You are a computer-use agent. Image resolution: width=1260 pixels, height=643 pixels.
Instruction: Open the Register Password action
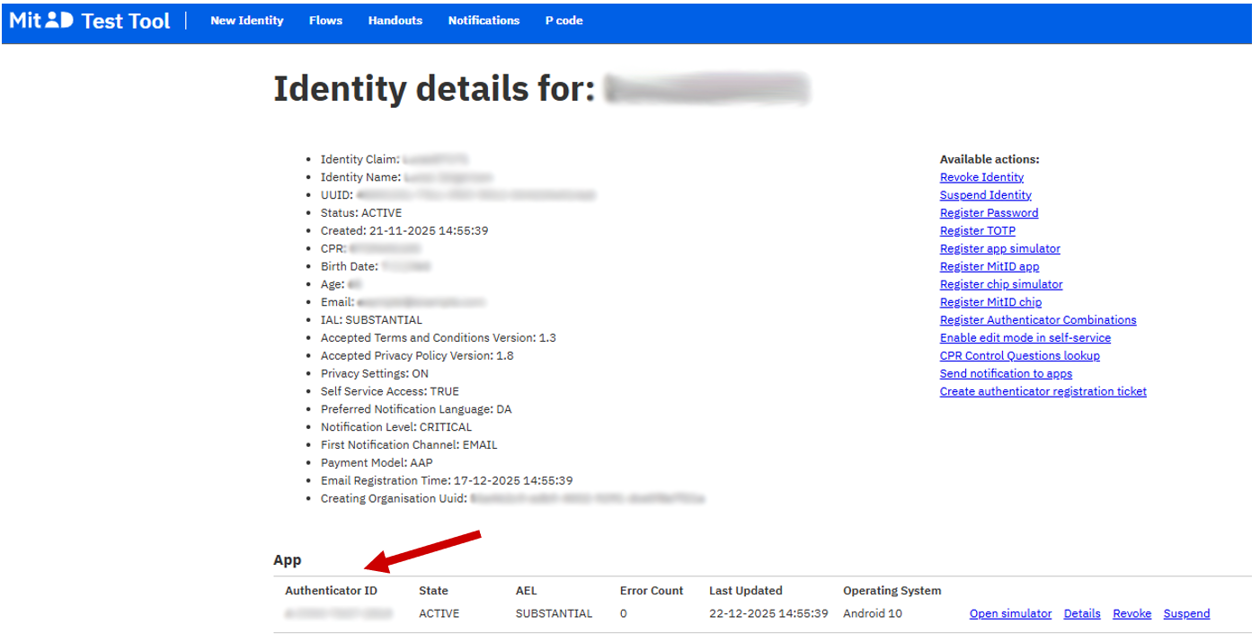(x=989, y=214)
